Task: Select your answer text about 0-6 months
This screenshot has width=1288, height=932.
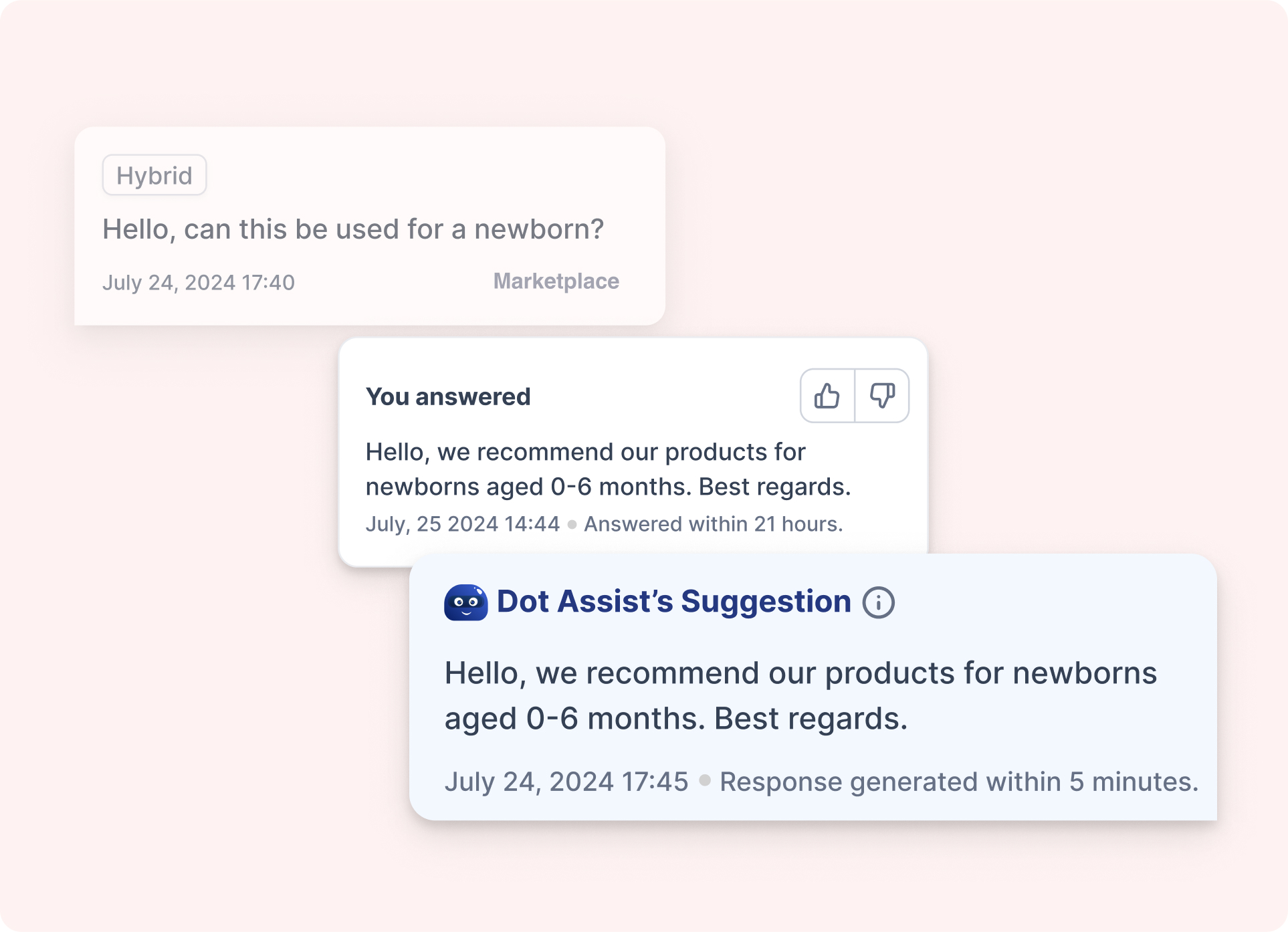Action: [x=609, y=469]
